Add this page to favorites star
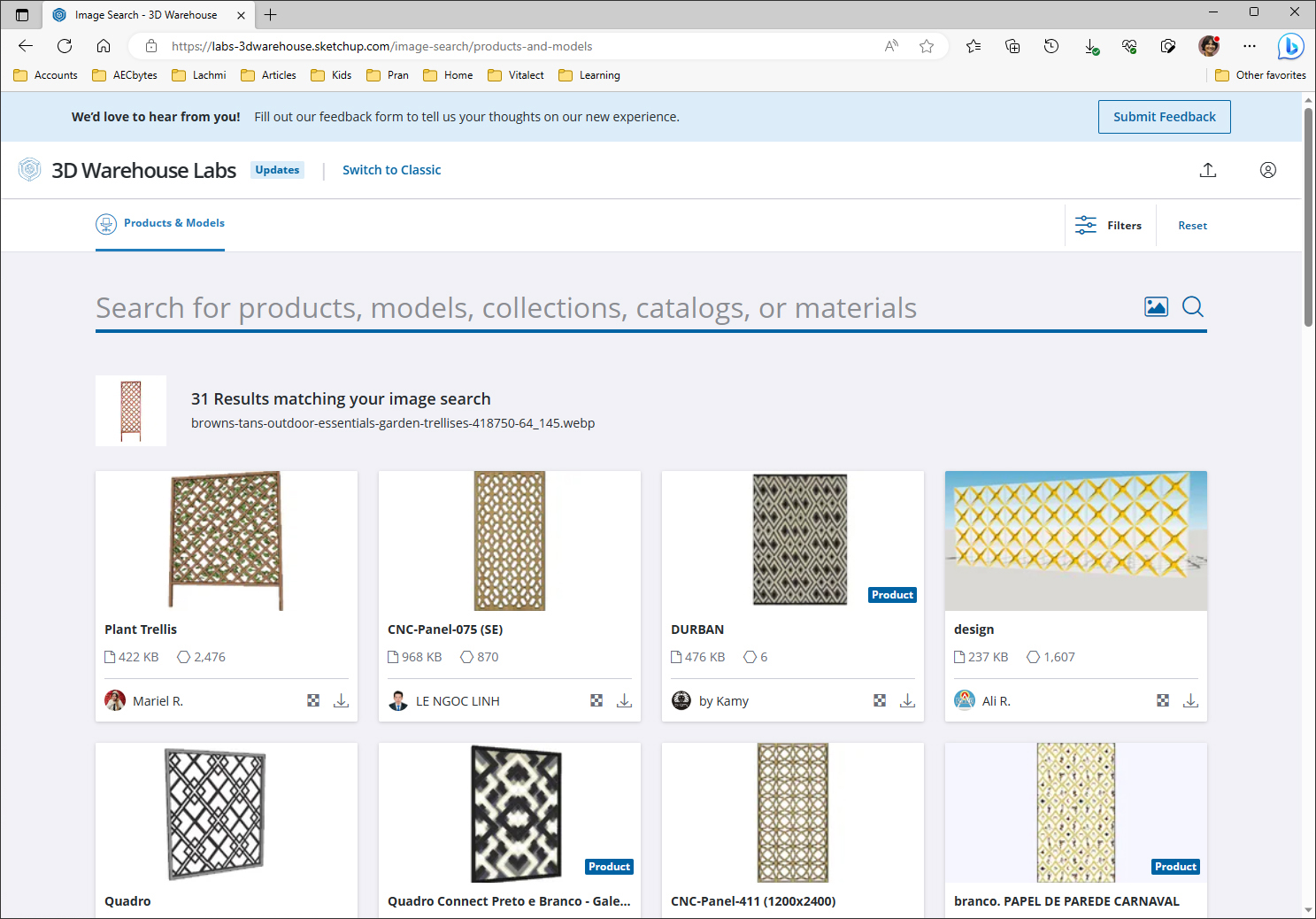The image size is (1316, 919). [x=927, y=46]
